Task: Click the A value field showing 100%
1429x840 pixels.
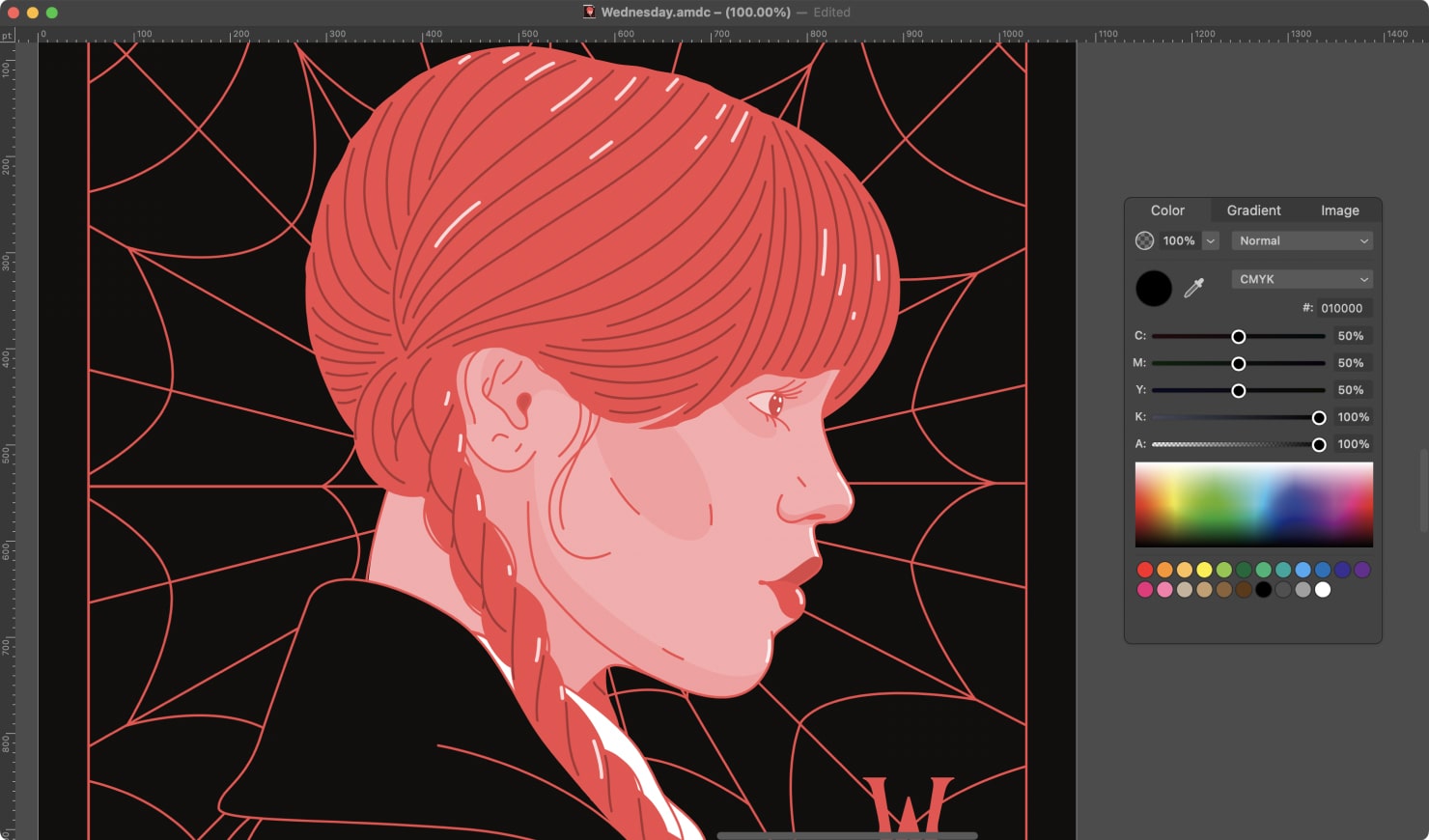Action: 1353,444
